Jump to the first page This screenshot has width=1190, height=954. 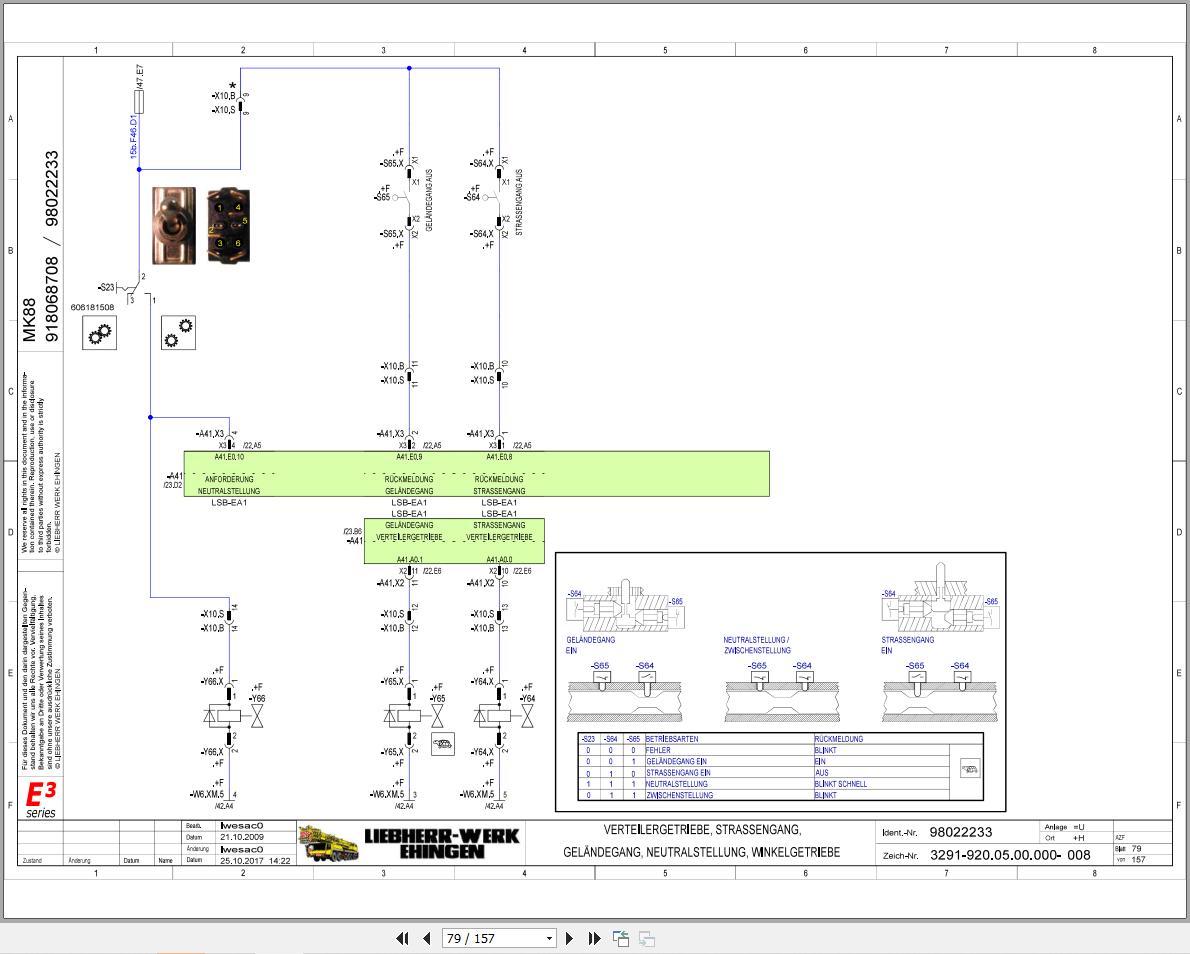(x=403, y=939)
